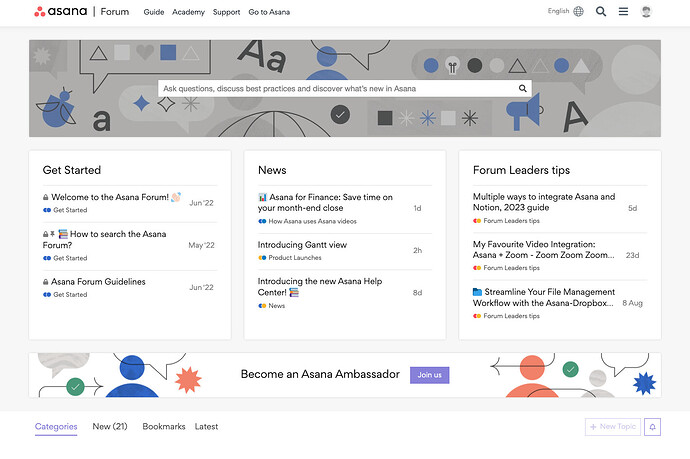Open Introducing the new Asana Help Center
The width and height of the screenshot is (690, 459).
[x=320, y=286]
